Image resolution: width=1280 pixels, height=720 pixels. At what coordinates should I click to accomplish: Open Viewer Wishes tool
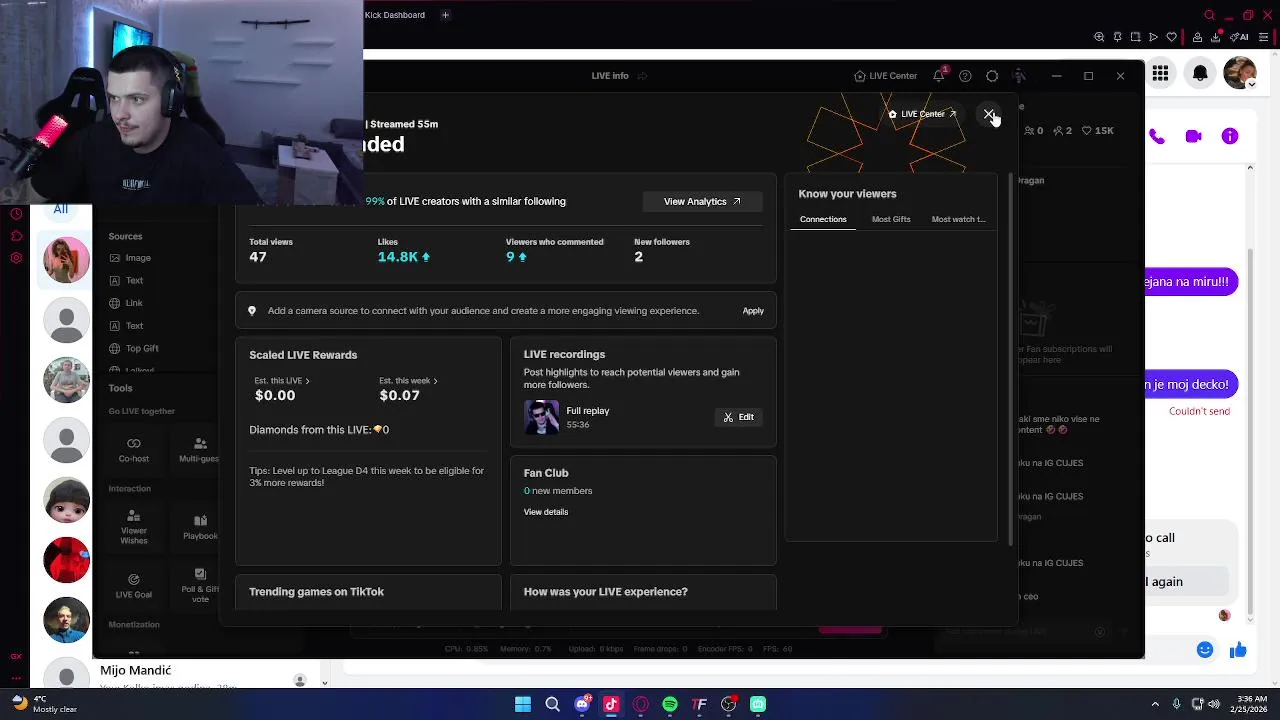(x=134, y=527)
